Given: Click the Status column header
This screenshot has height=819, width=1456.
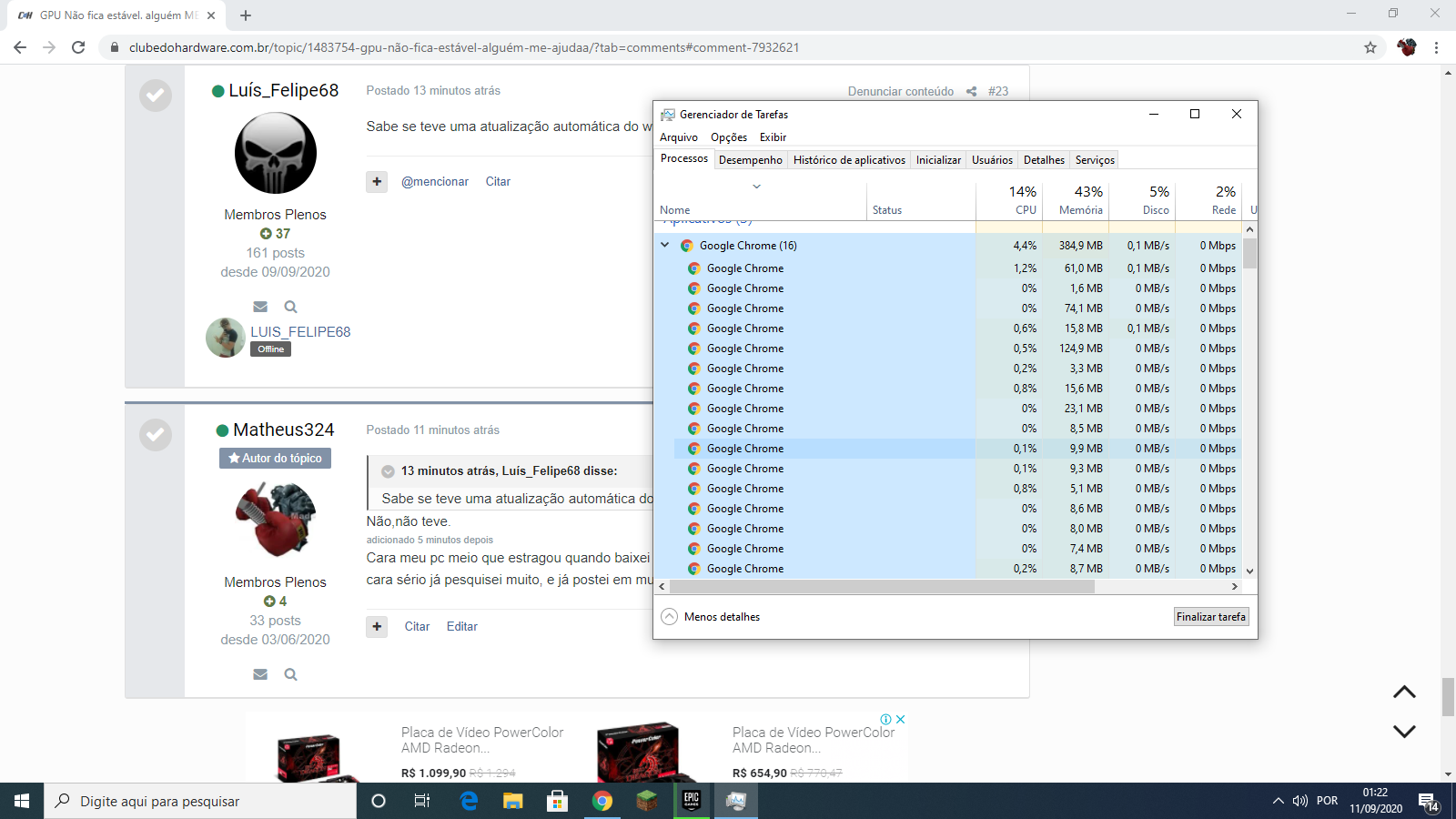Looking at the screenshot, I should [921, 200].
